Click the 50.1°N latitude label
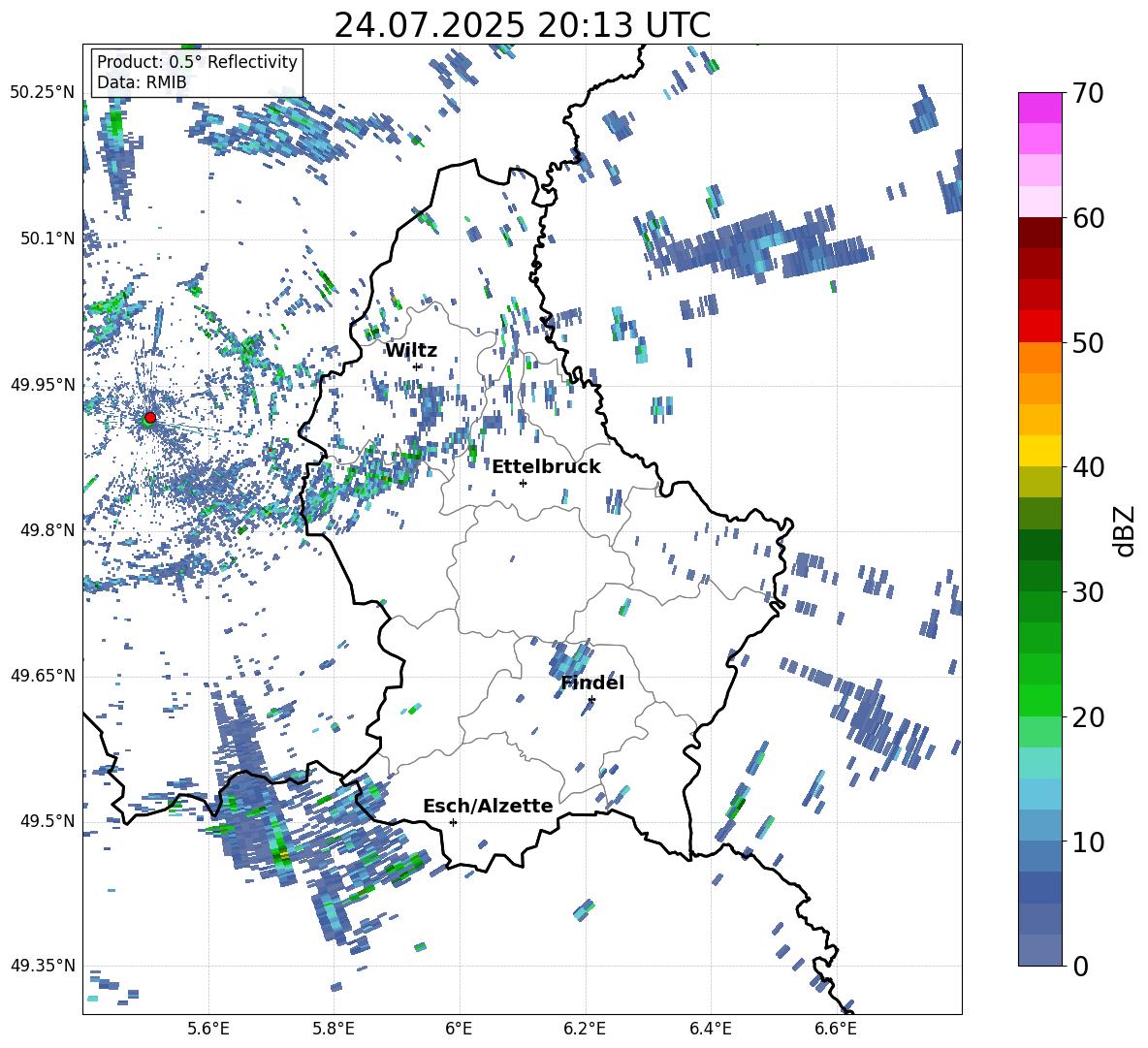Viewport: 1148px width, 1048px height. (x=47, y=238)
